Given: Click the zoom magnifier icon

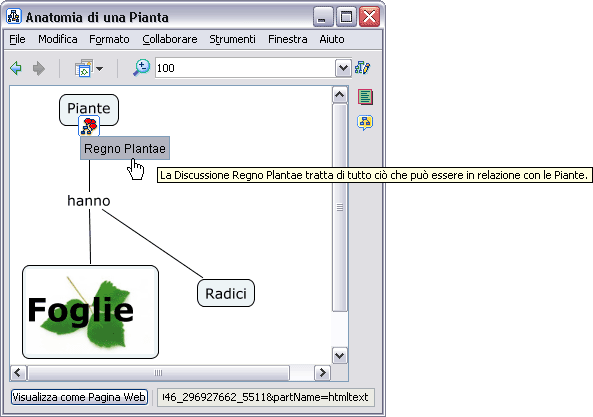Looking at the screenshot, I should (x=142, y=68).
